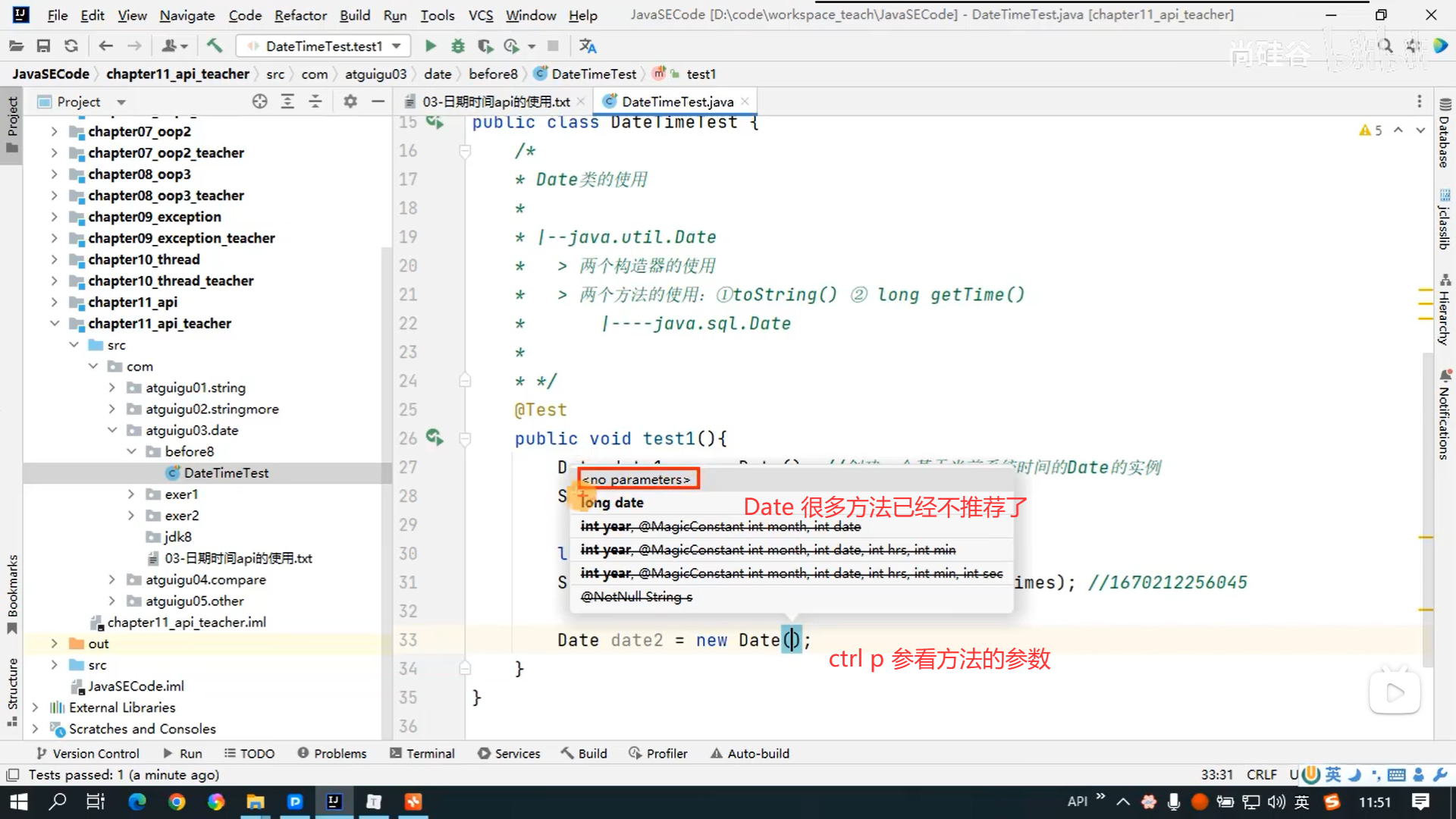The width and height of the screenshot is (1456, 819).
Task: Collapse the chapter11_api_teacher module
Action: tap(55, 323)
